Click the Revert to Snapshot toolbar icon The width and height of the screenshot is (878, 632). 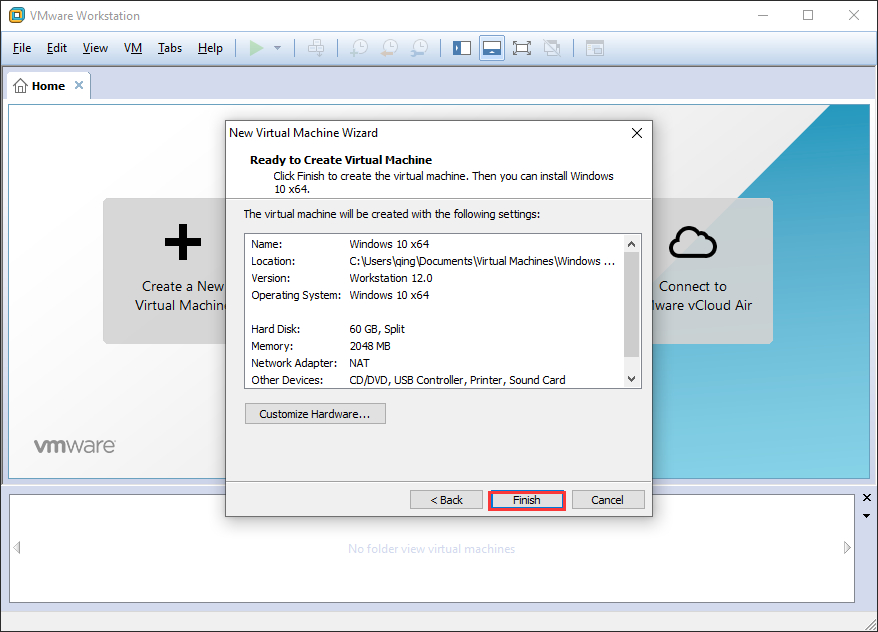pos(389,48)
